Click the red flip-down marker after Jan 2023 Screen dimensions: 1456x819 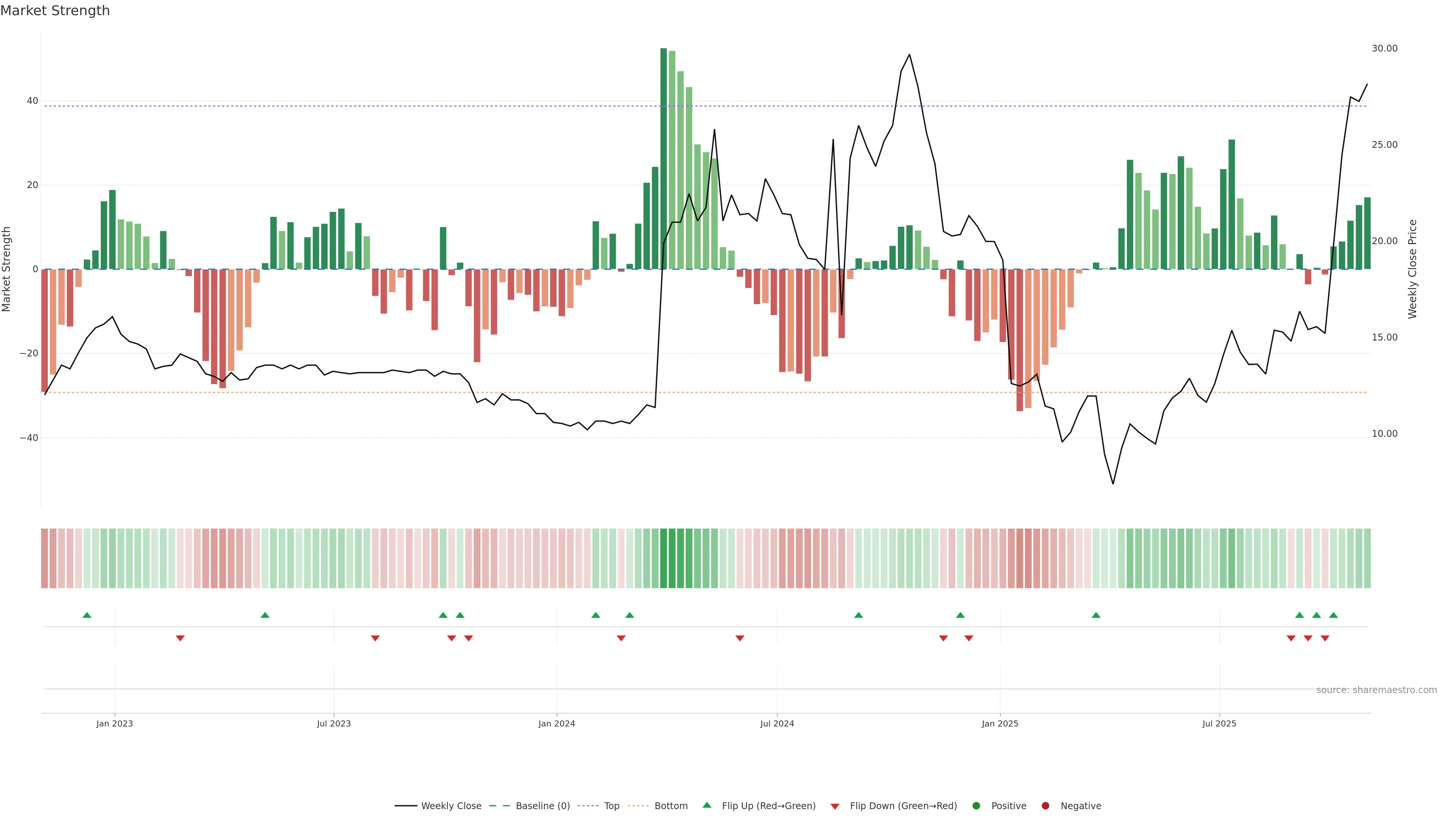point(180,638)
